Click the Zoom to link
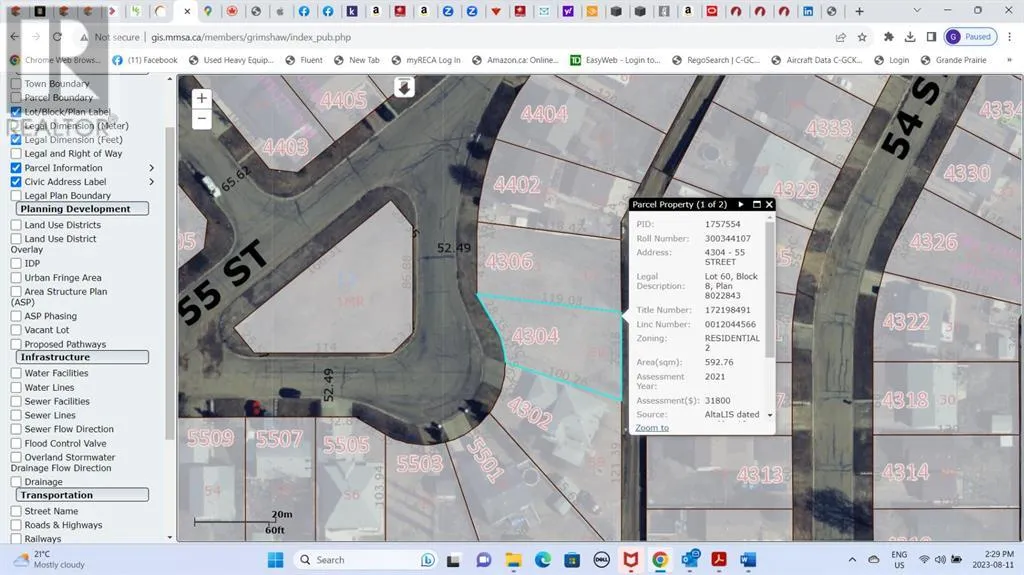 coord(652,428)
